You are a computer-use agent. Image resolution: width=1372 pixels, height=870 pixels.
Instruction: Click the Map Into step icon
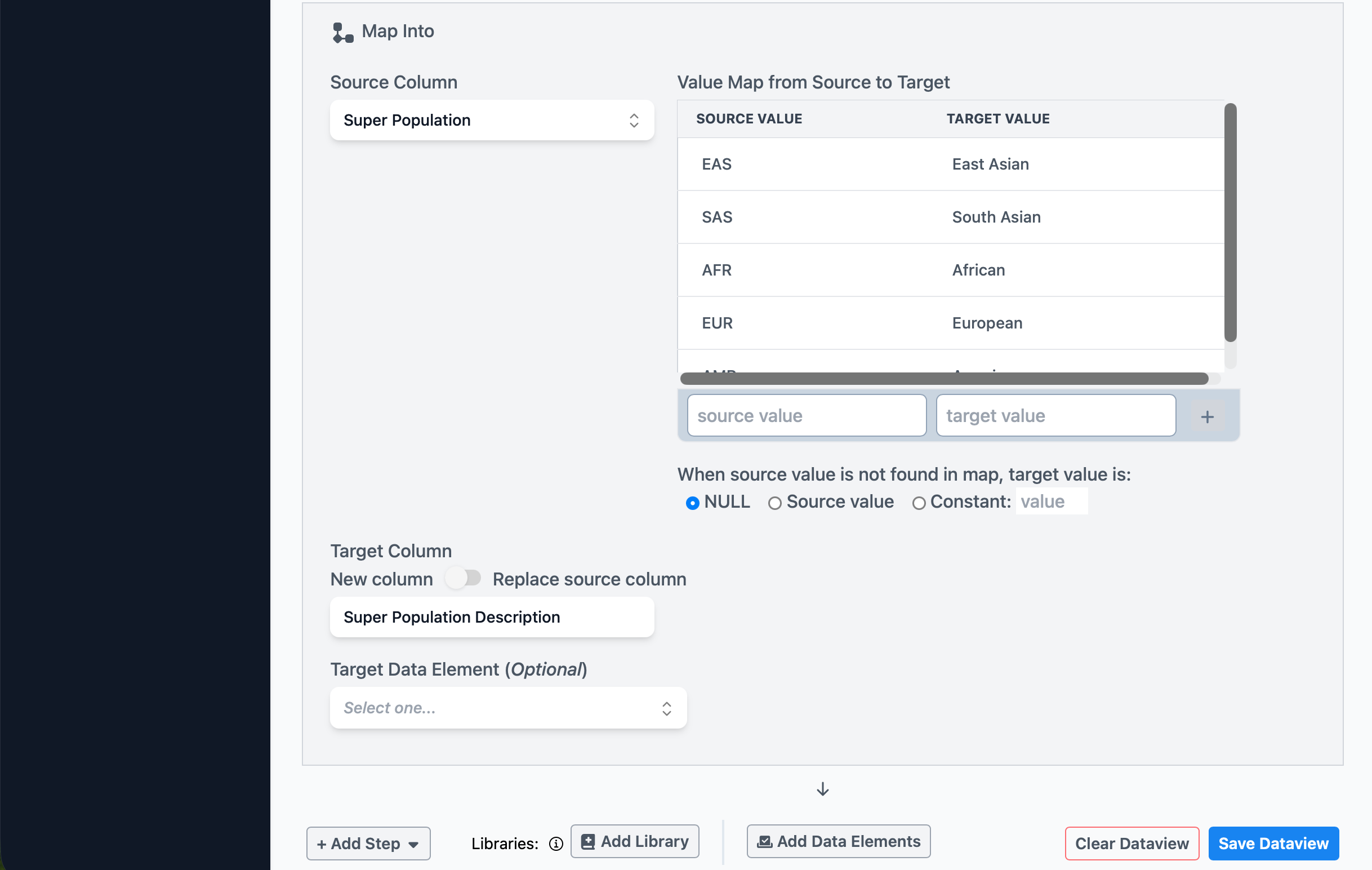click(x=342, y=33)
